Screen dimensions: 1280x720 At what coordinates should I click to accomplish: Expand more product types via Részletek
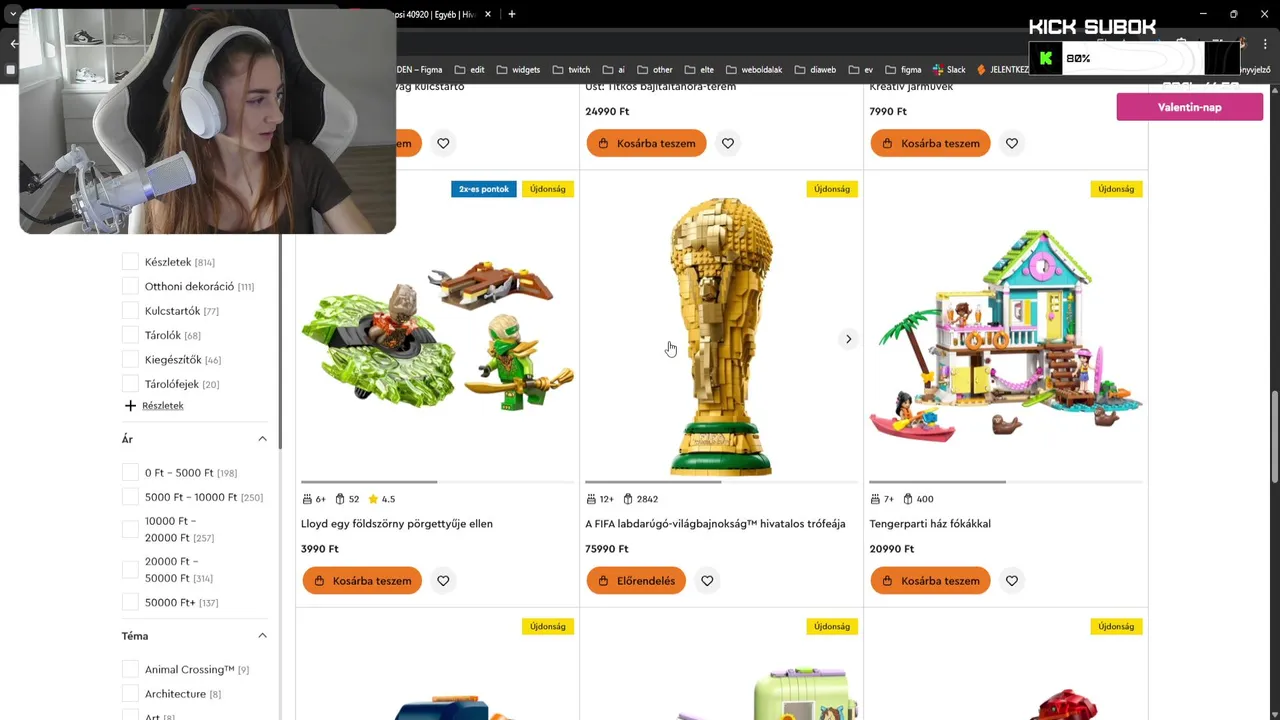coord(163,406)
